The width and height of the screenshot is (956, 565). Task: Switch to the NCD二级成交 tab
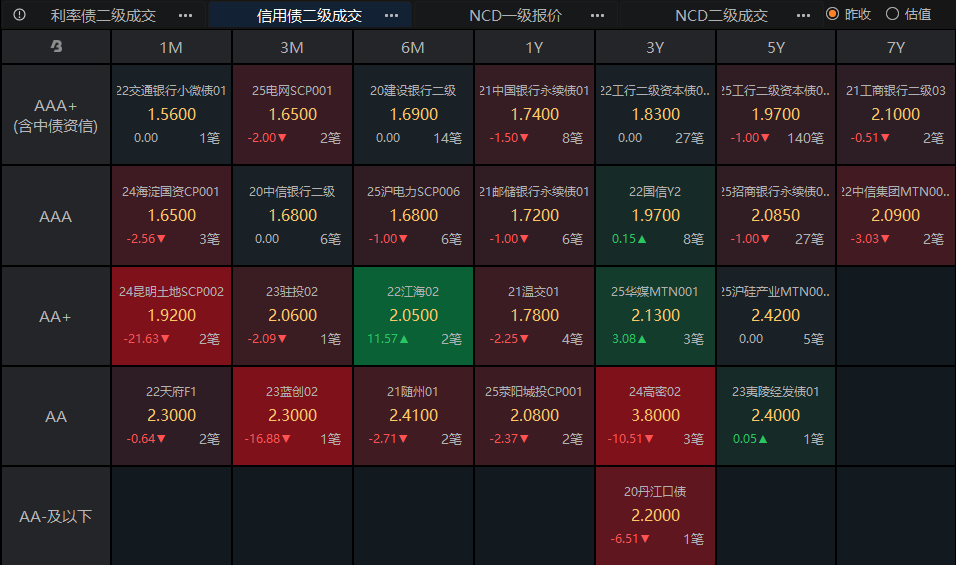tap(721, 15)
